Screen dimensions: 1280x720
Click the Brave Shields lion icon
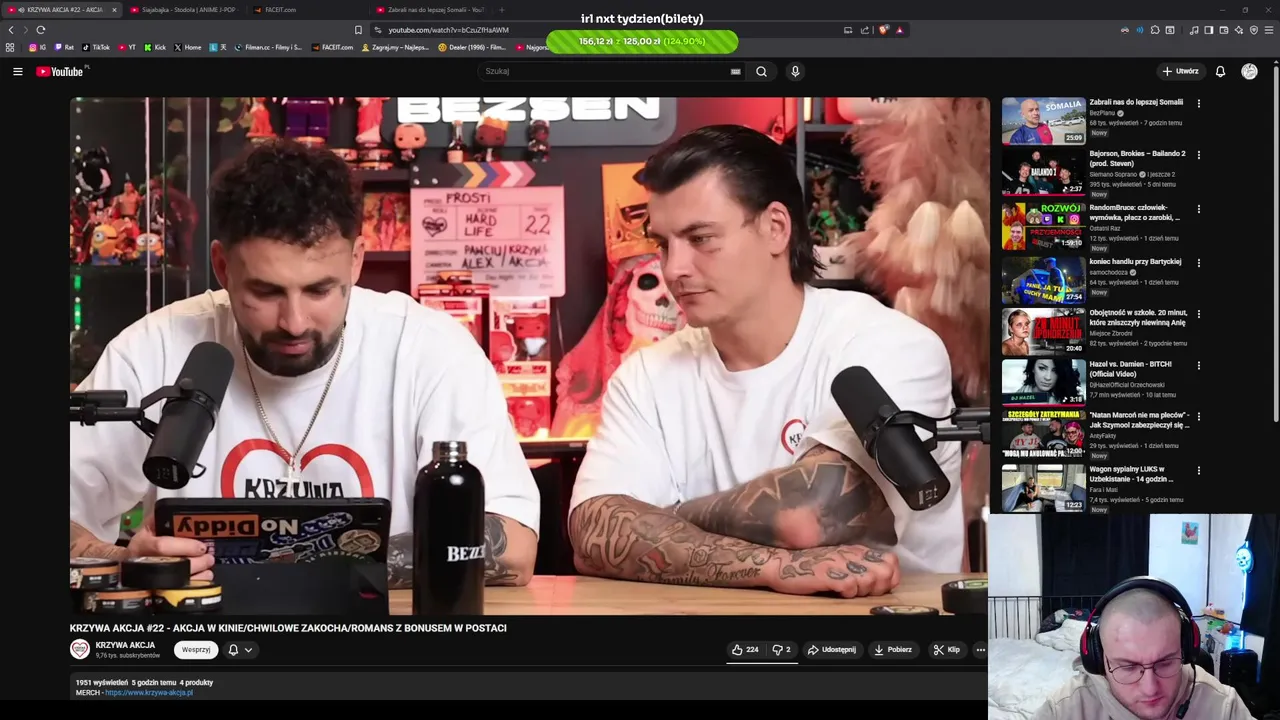point(883,30)
